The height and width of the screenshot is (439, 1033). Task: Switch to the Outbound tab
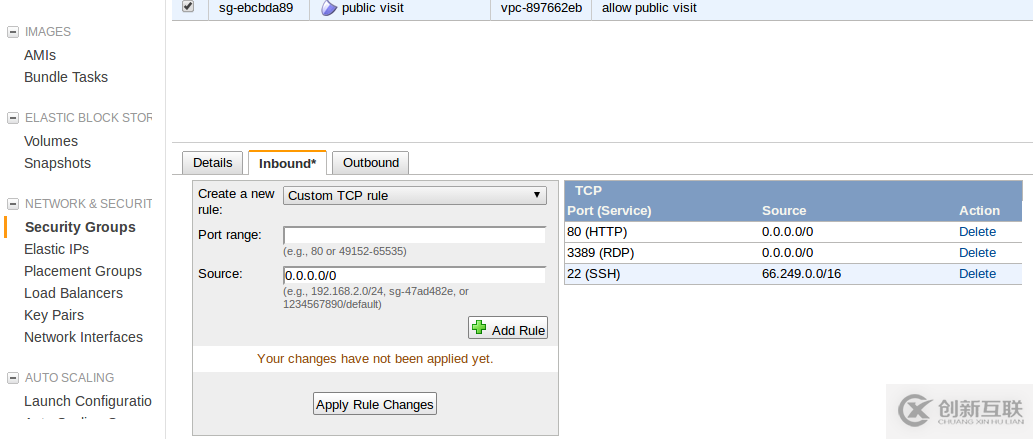(370, 163)
